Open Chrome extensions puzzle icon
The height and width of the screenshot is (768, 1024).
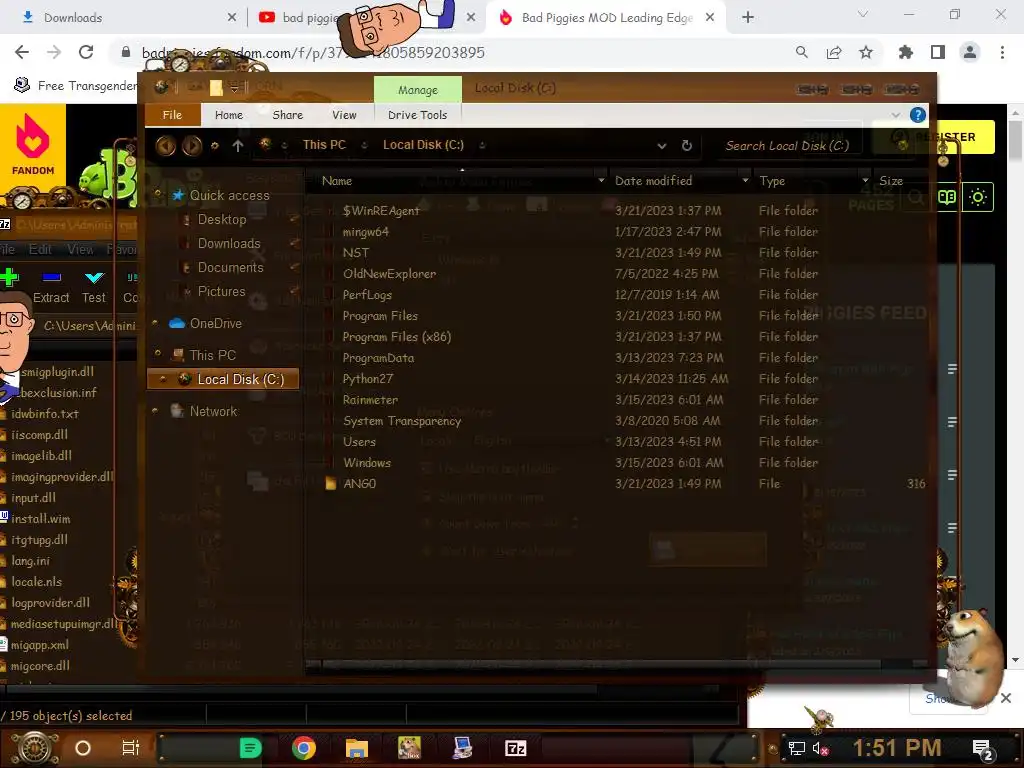point(905,52)
